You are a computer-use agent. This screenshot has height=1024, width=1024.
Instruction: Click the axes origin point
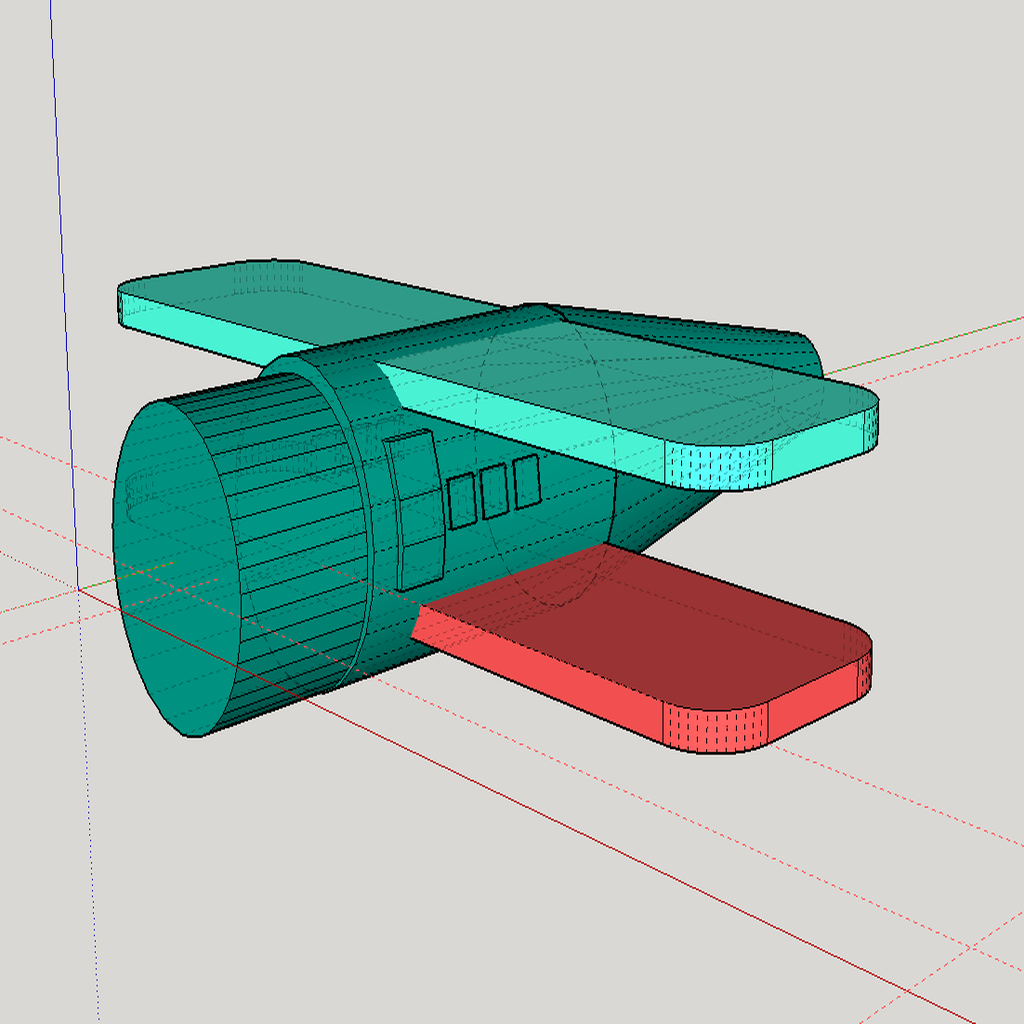pyautogui.click(x=80, y=590)
